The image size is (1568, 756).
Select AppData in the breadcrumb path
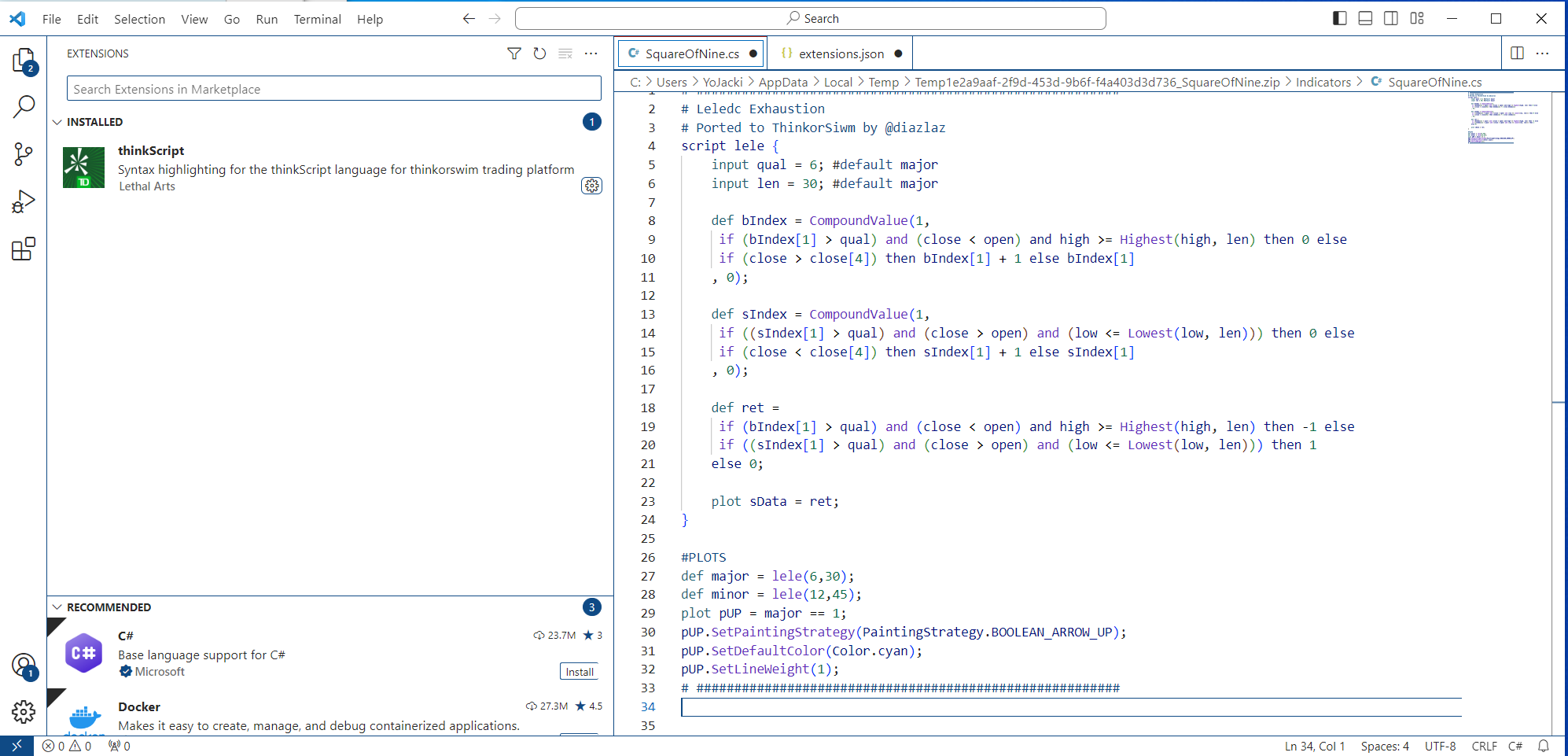point(783,82)
